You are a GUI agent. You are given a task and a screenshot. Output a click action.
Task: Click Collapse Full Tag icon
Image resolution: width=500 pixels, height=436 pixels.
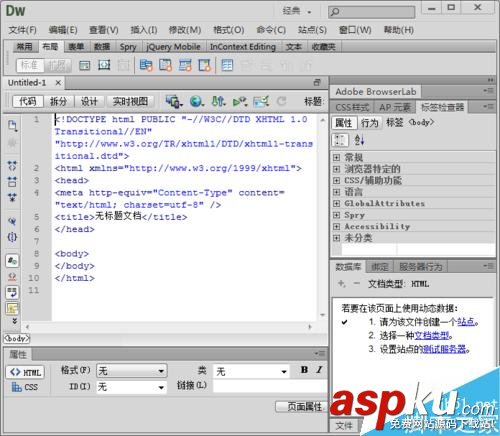tap(12, 165)
